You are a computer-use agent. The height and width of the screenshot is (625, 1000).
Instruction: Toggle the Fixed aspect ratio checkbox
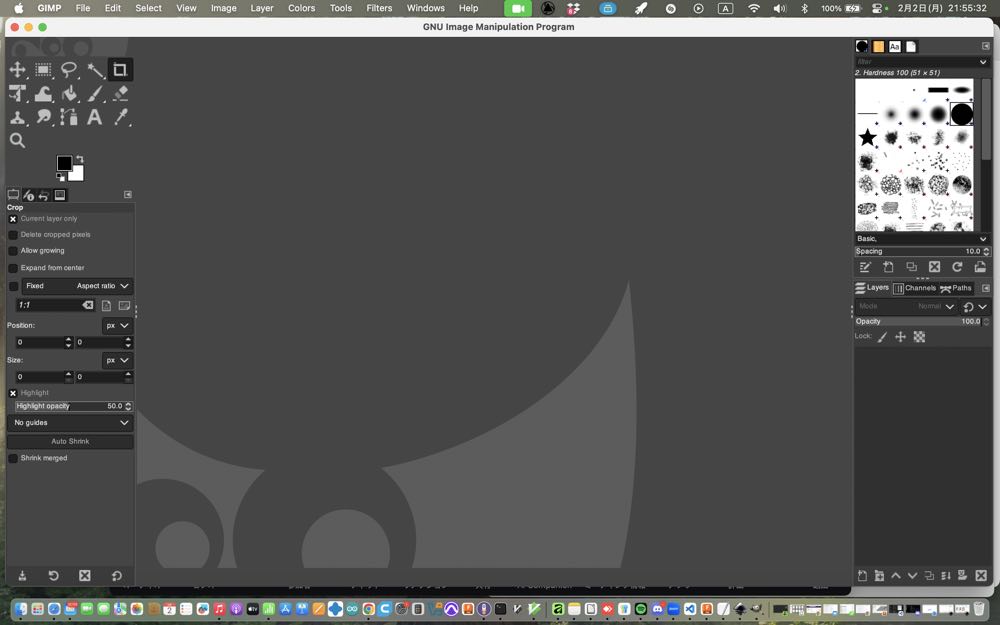[x=13, y=286]
